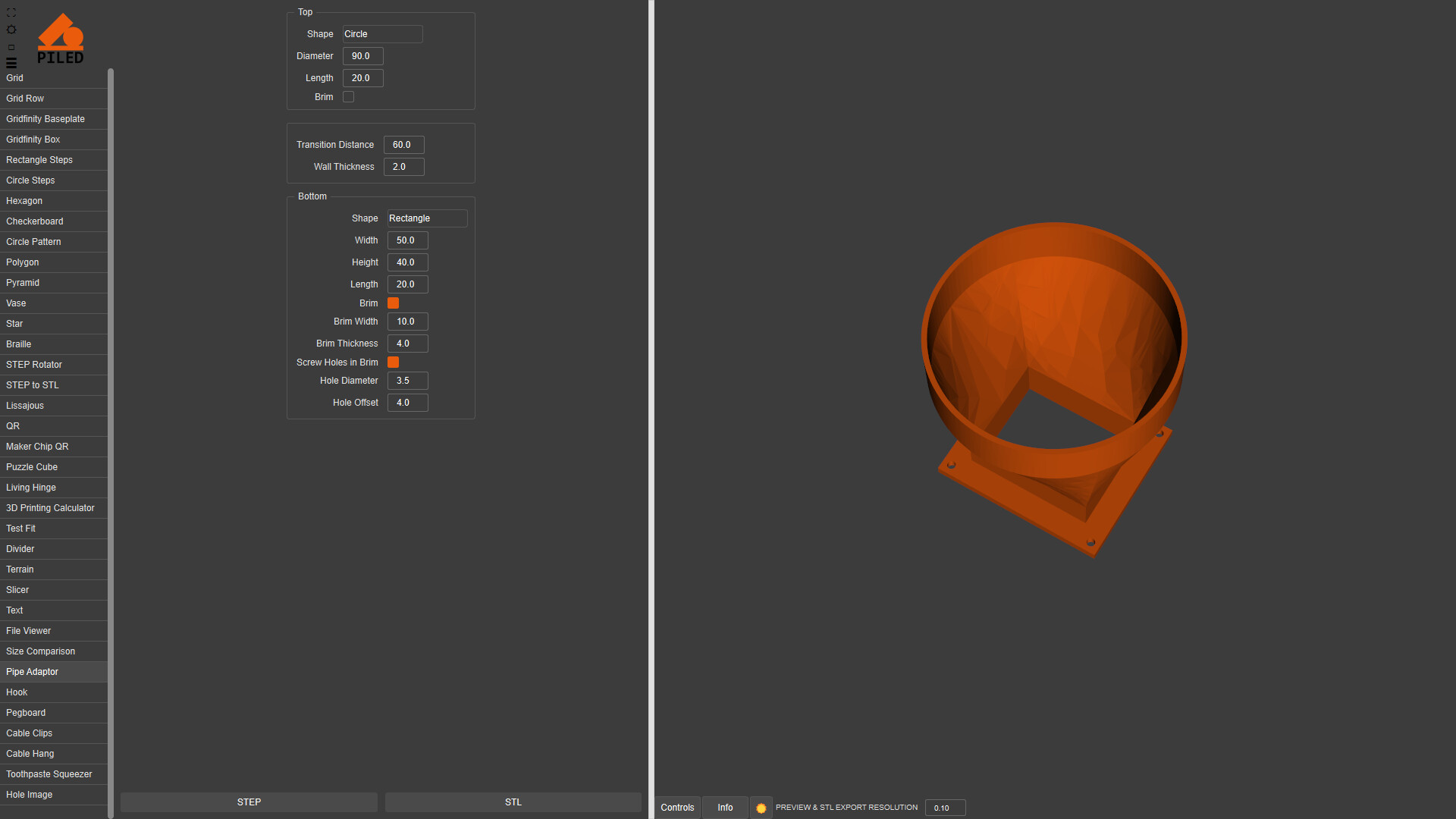Screen dimensions: 1456x819
Task: Disable the Bottom Brim checkbox
Action: tap(394, 303)
